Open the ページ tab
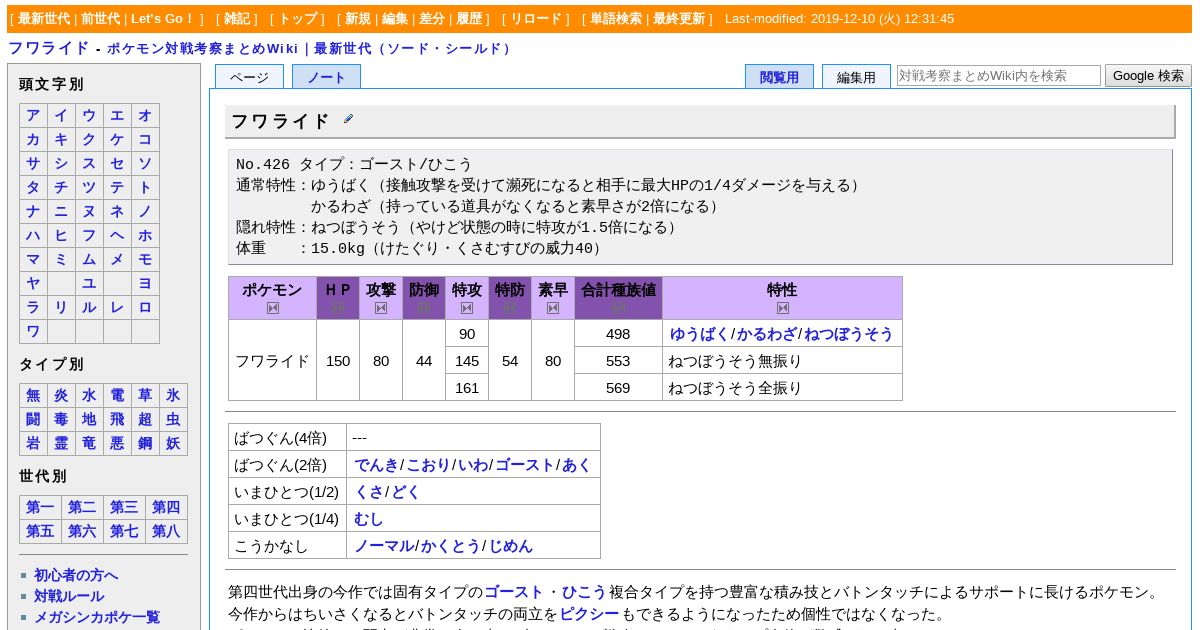1200x630 pixels. tap(249, 77)
